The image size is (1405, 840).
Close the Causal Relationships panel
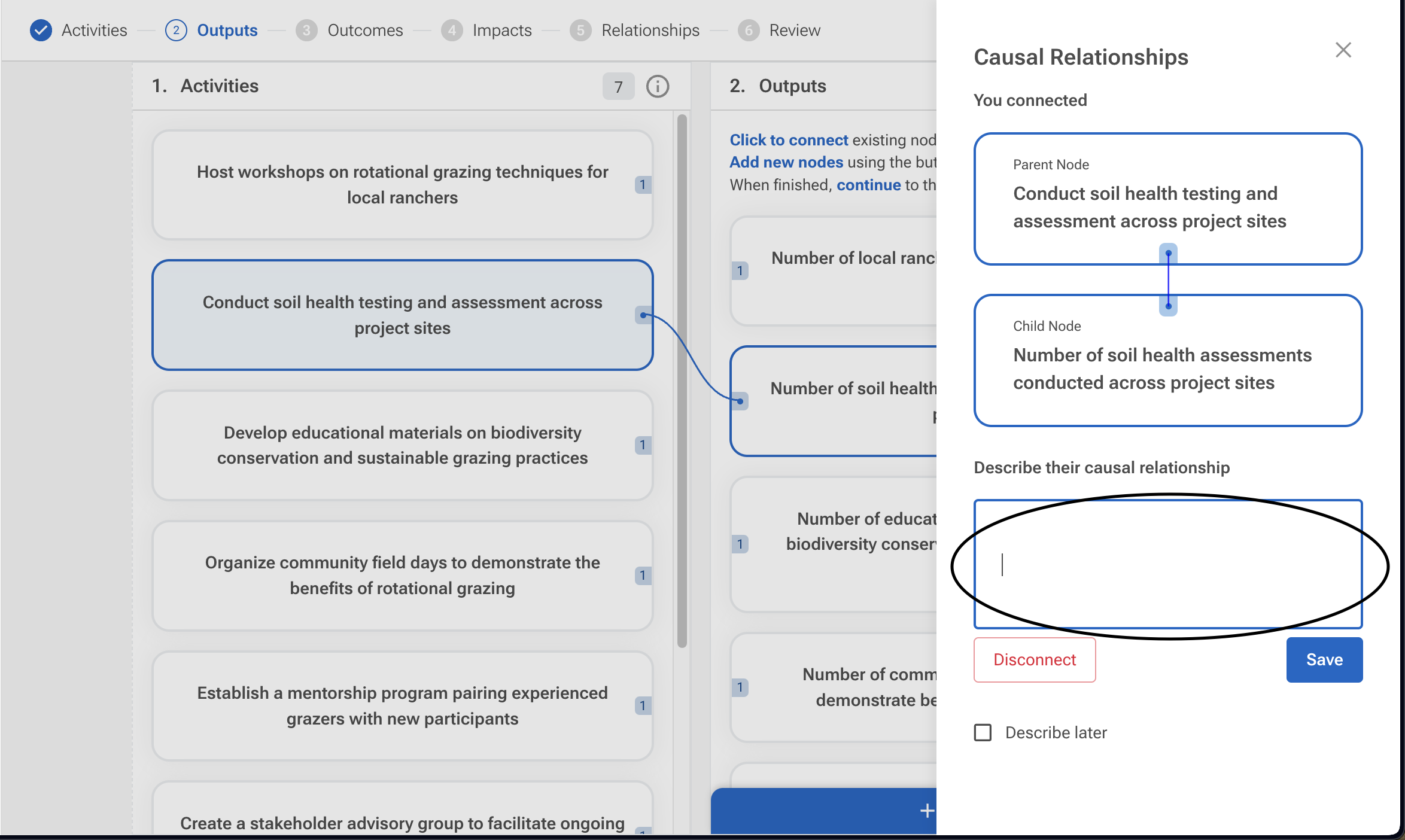tap(1343, 50)
